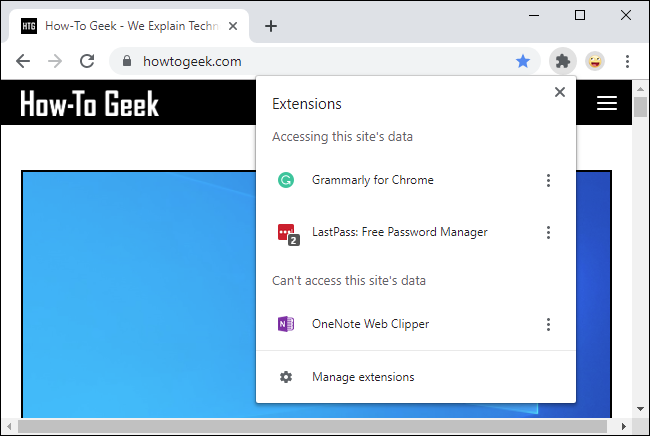Click the OneNote Web Clipper icon
The height and width of the screenshot is (436, 650).
[x=286, y=324]
